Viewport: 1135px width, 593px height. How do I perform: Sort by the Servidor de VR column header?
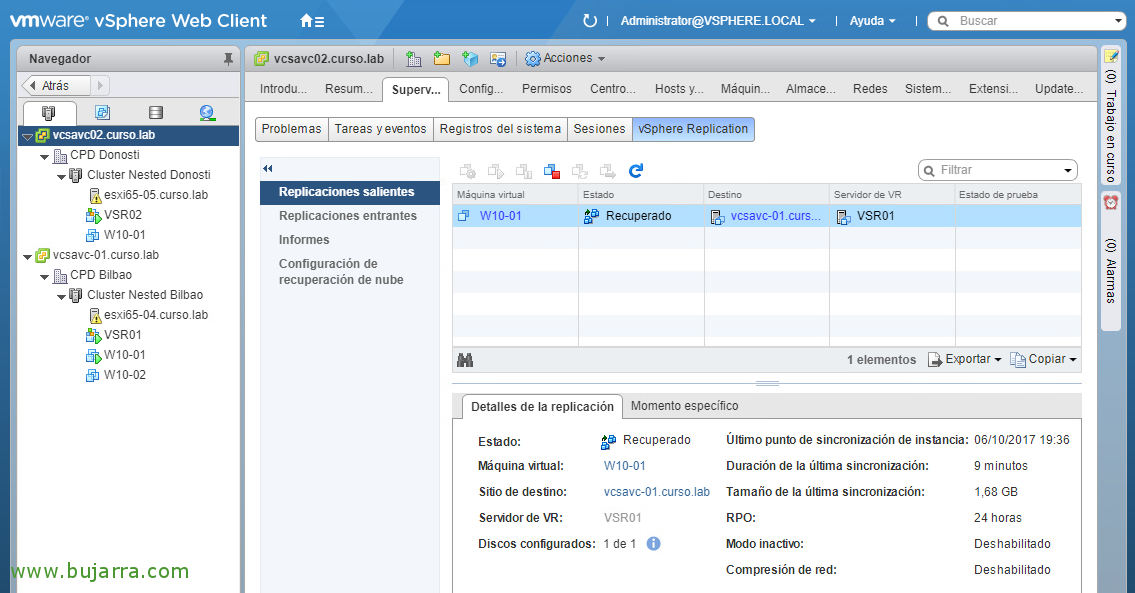(892, 195)
